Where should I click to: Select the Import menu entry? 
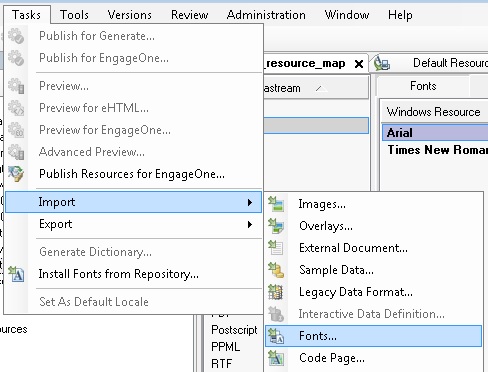133,202
